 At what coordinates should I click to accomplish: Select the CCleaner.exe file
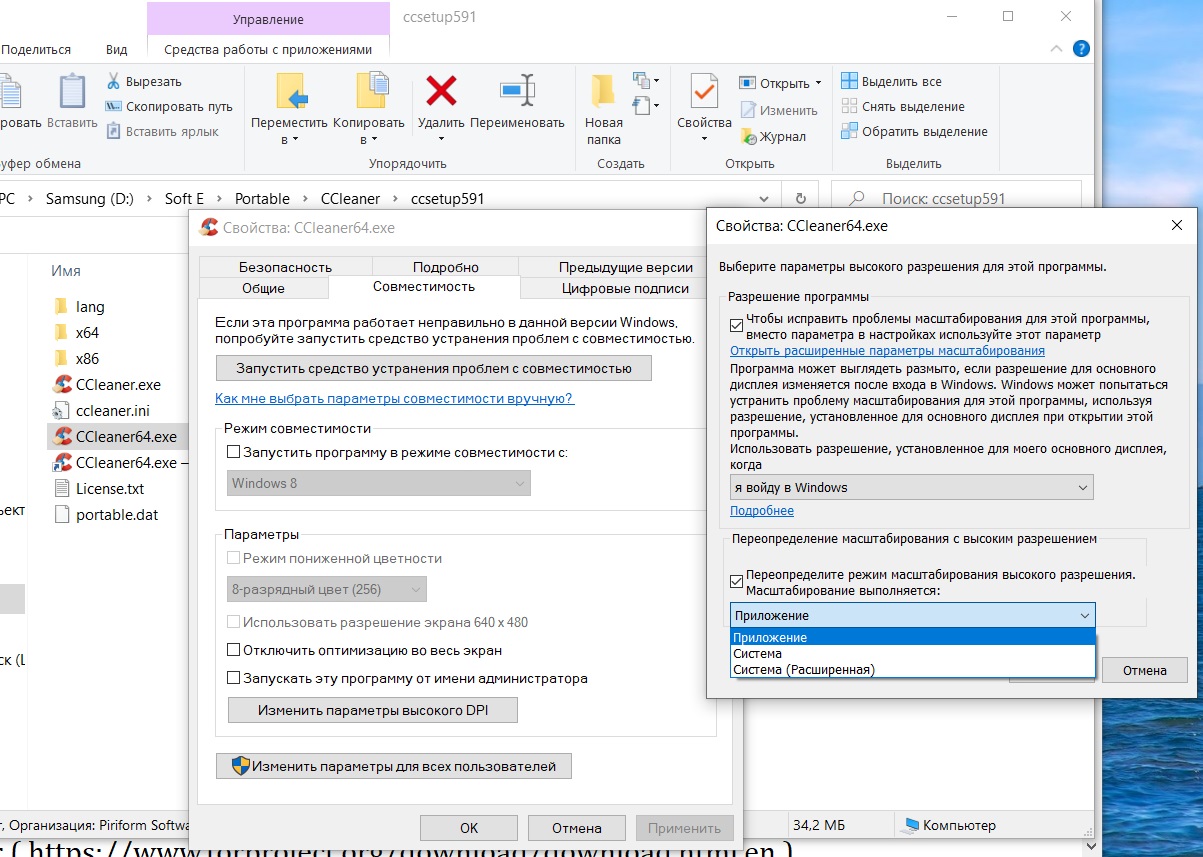(x=107, y=384)
